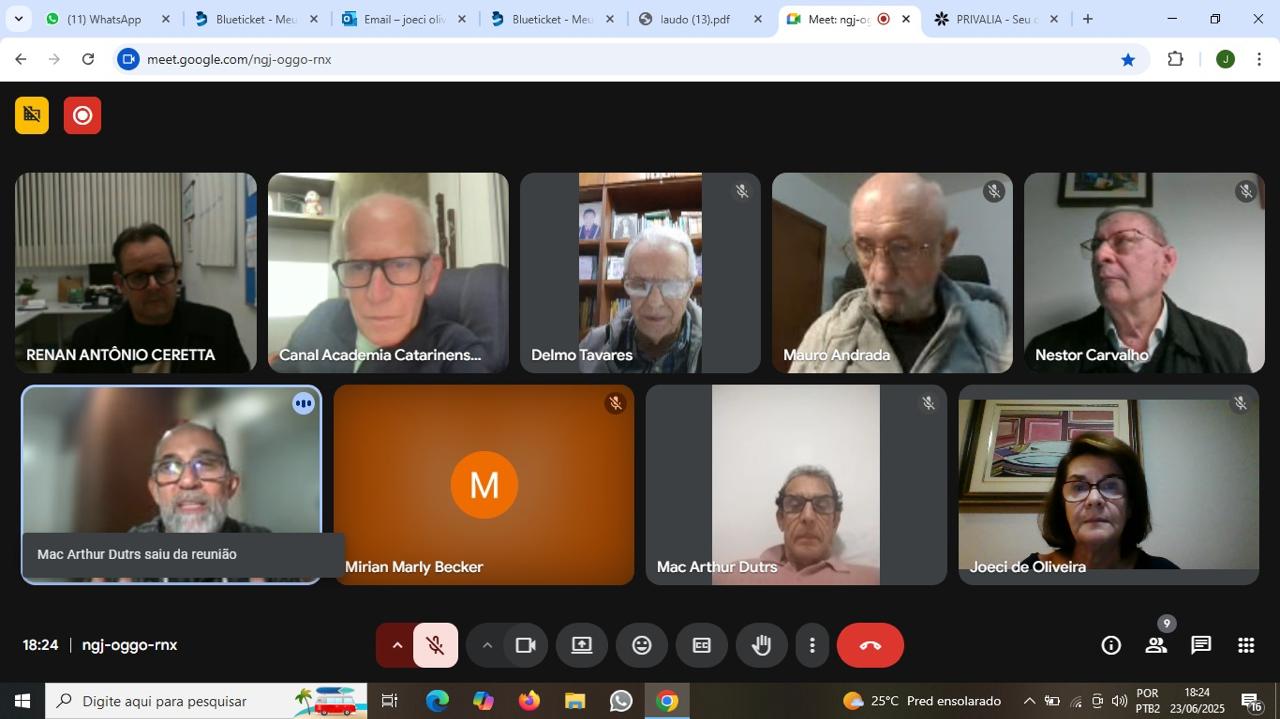
Task: Open Firefox from the taskbar
Action: tap(529, 701)
